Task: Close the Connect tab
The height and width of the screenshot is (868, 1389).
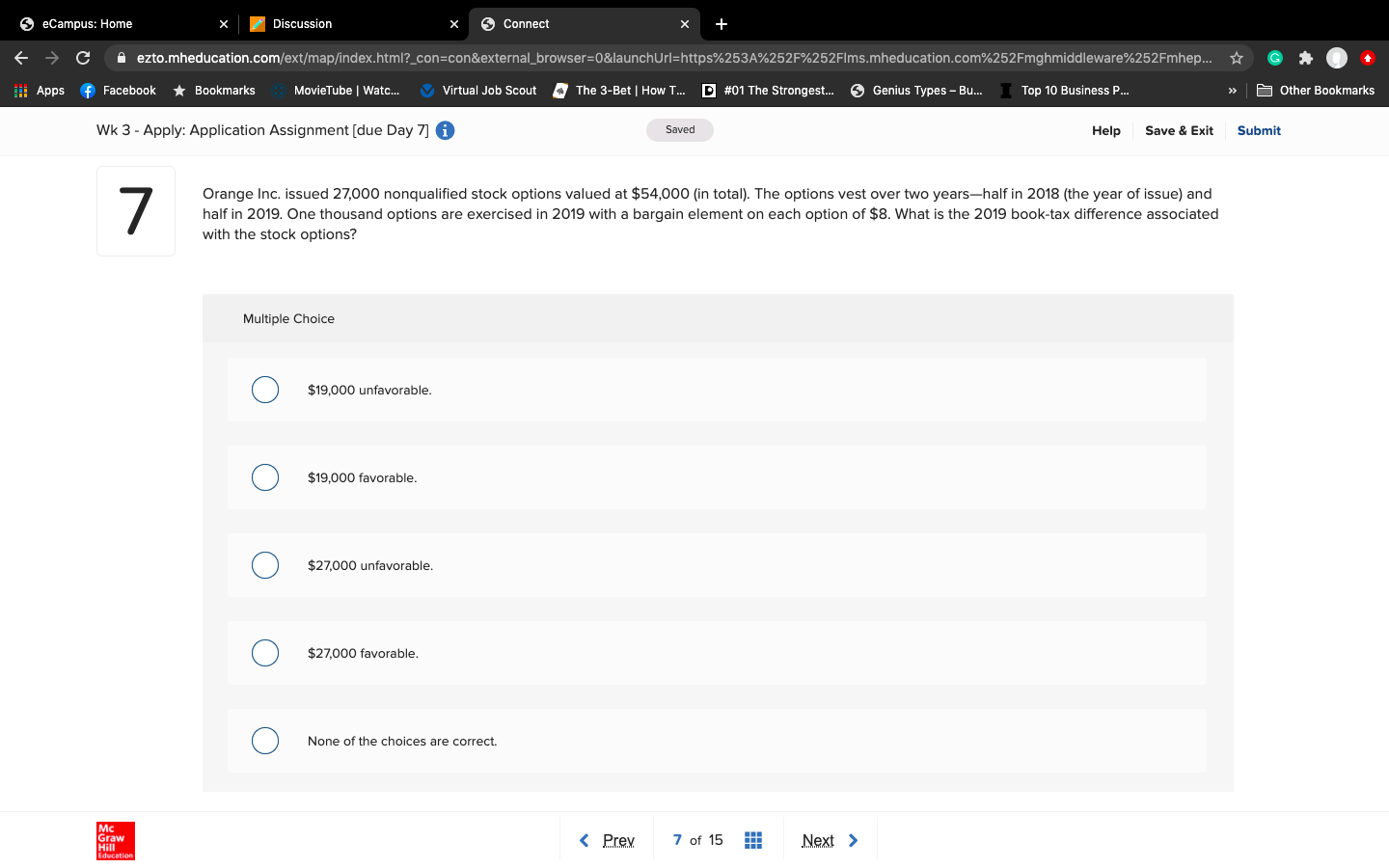Action: (685, 24)
